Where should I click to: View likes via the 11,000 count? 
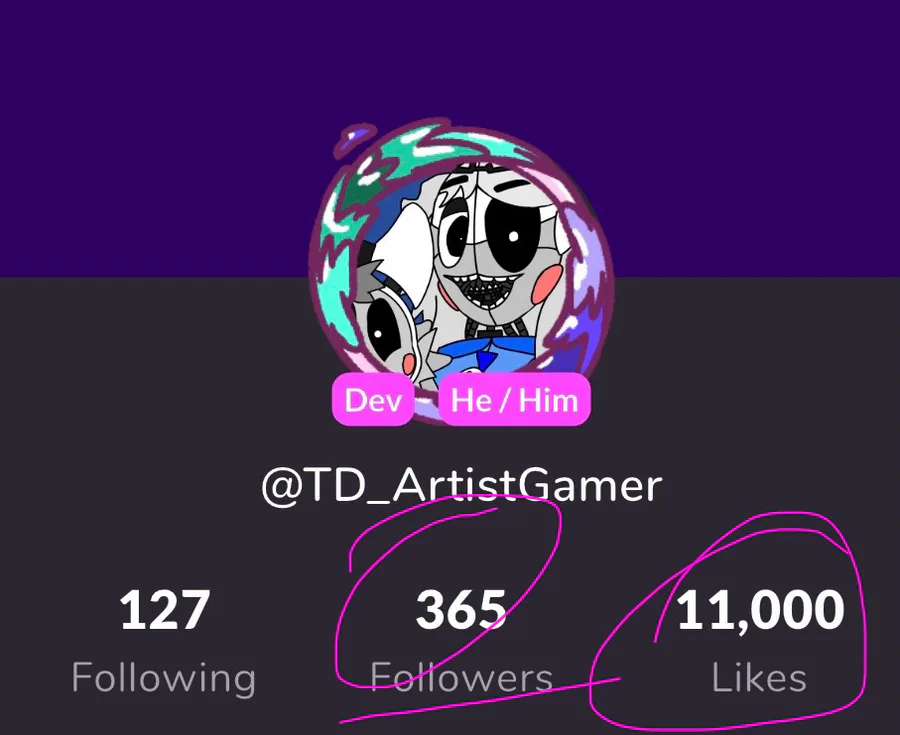[x=760, y=610]
